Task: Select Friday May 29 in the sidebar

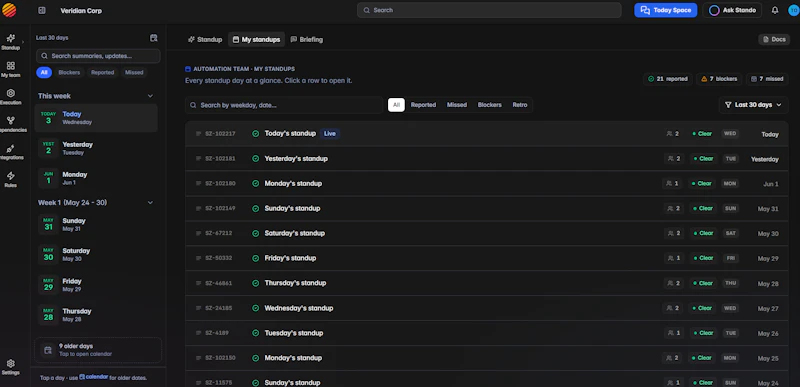Action: point(96,285)
